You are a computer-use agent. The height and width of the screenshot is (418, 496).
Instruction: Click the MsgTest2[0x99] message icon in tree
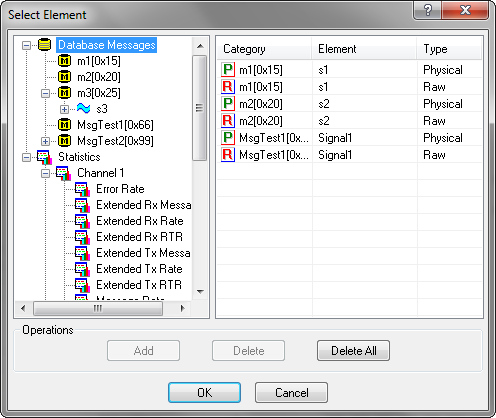pyautogui.click(x=64, y=141)
